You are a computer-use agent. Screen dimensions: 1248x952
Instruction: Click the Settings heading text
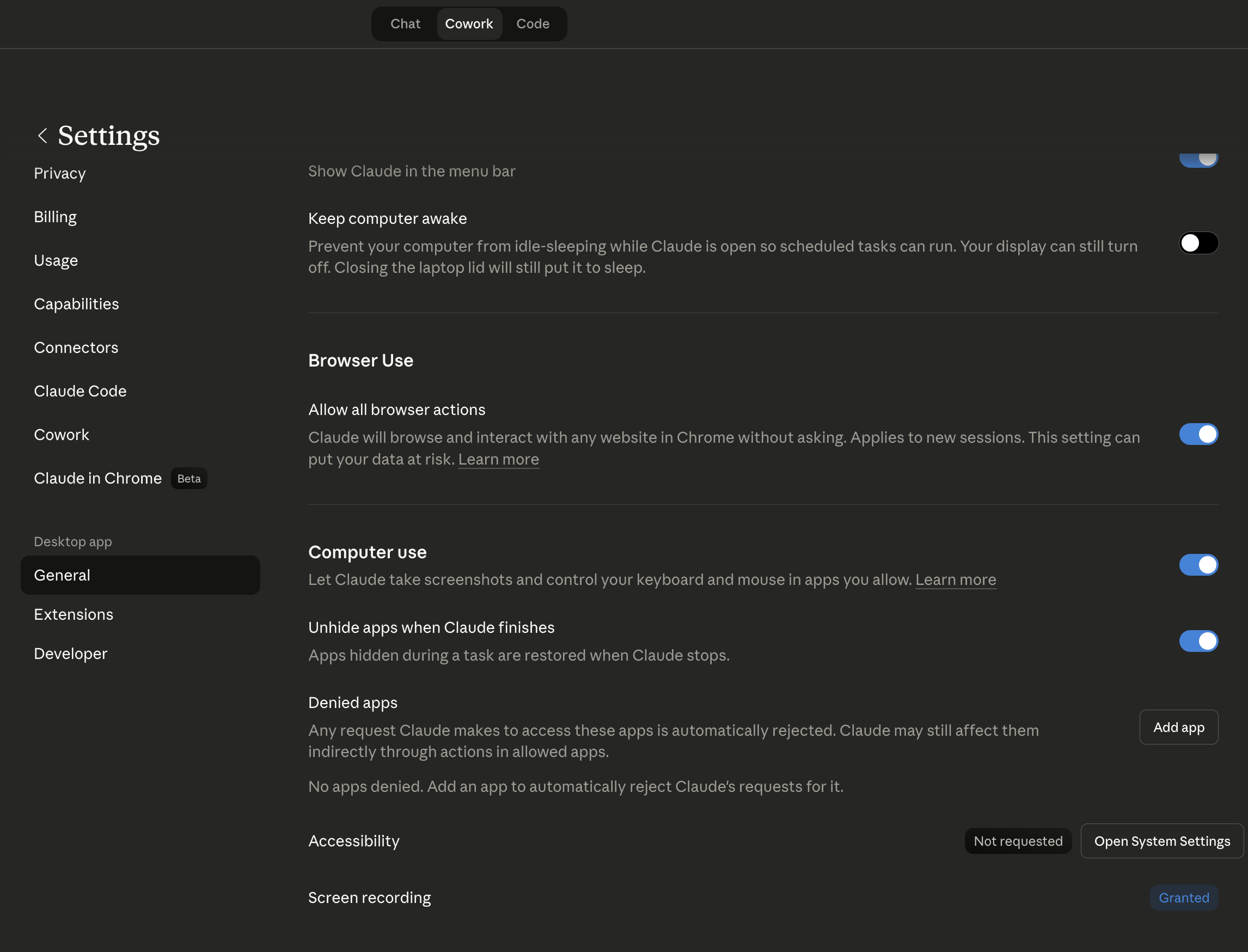pos(108,136)
